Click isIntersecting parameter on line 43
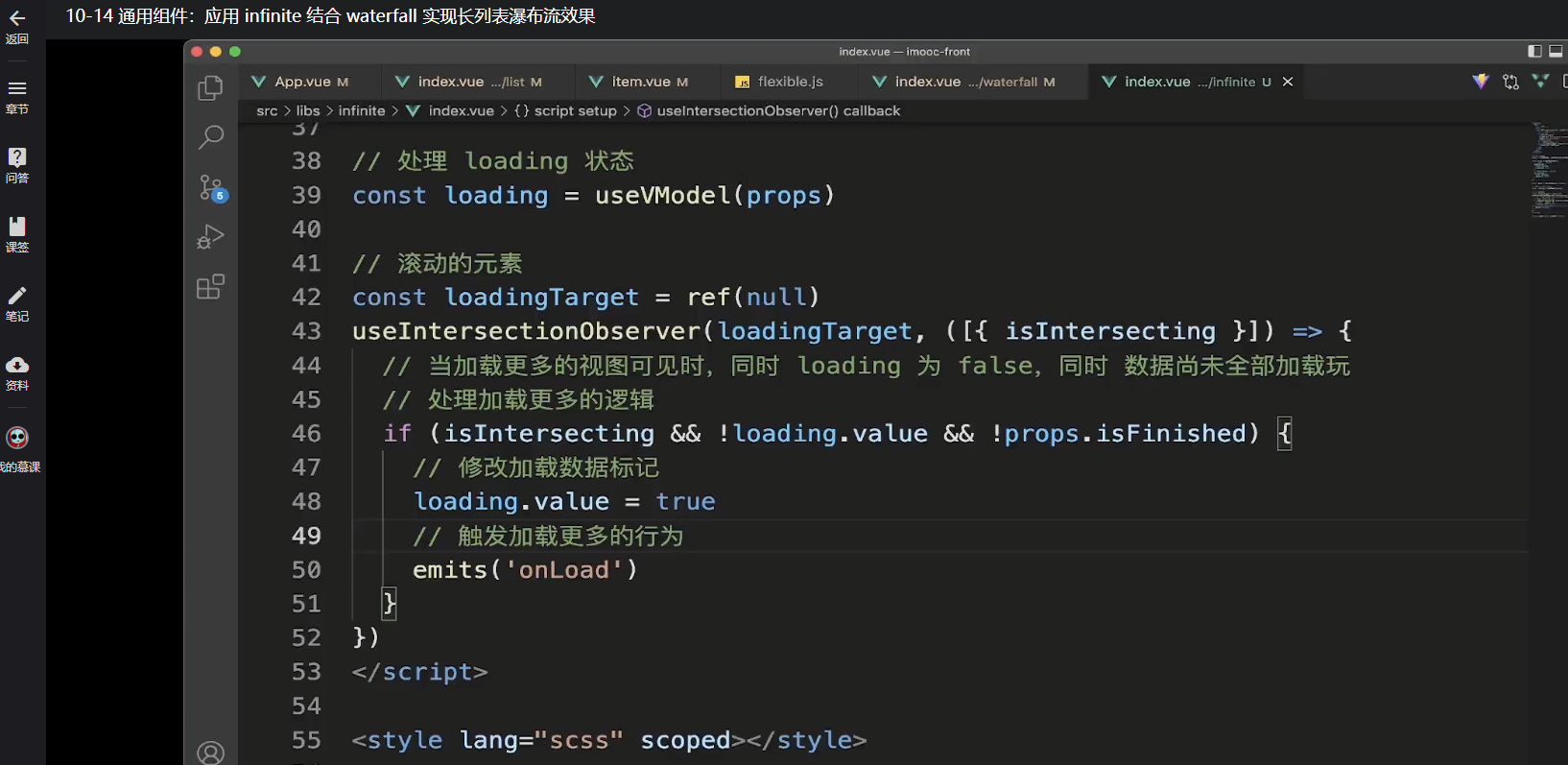The width and height of the screenshot is (1568, 765). pyautogui.click(x=1110, y=331)
